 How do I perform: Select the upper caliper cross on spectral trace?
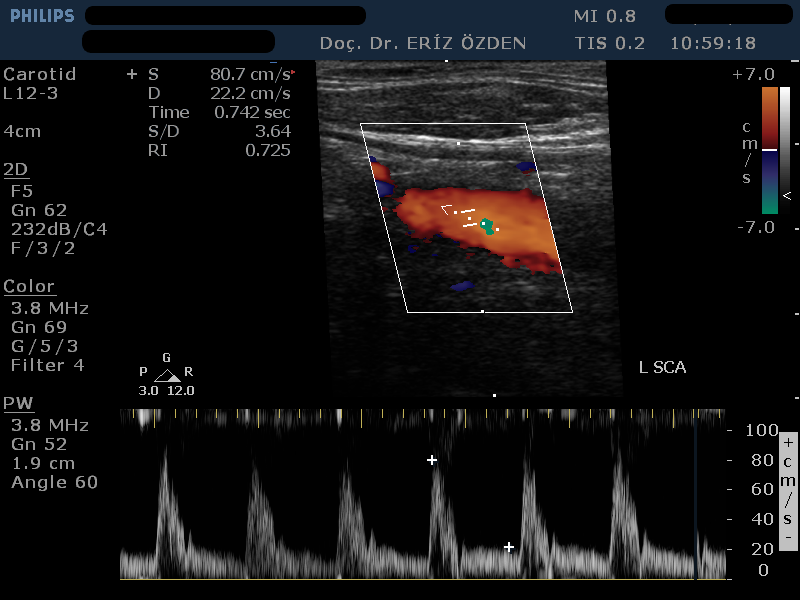coord(432,459)
